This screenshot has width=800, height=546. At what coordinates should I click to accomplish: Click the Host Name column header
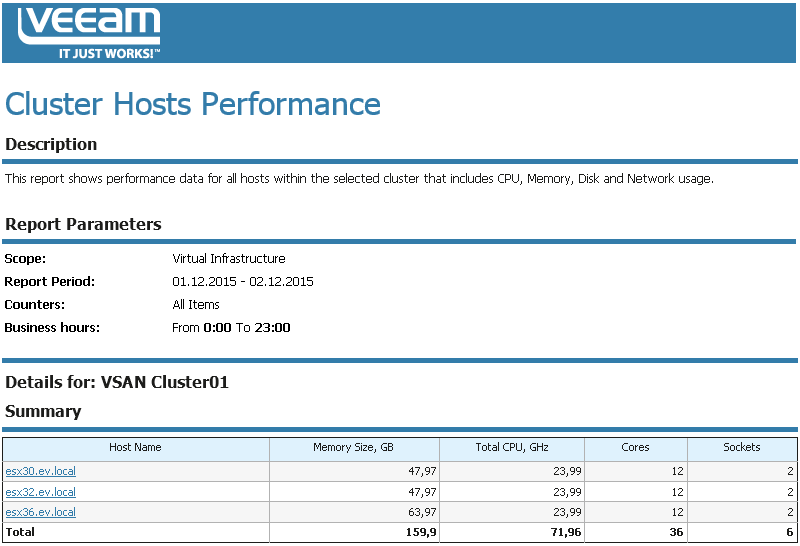[135, 448]
